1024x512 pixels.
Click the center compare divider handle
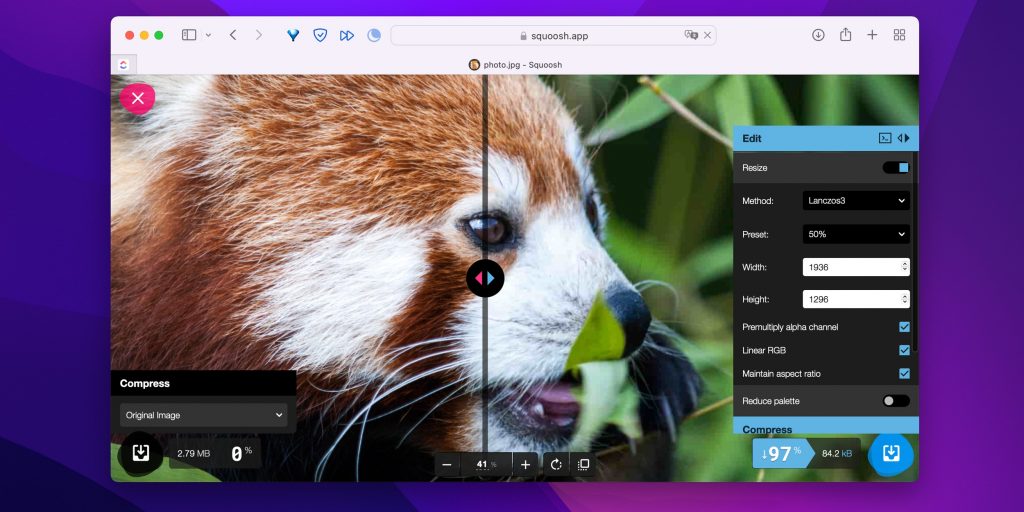click(485, 278)
